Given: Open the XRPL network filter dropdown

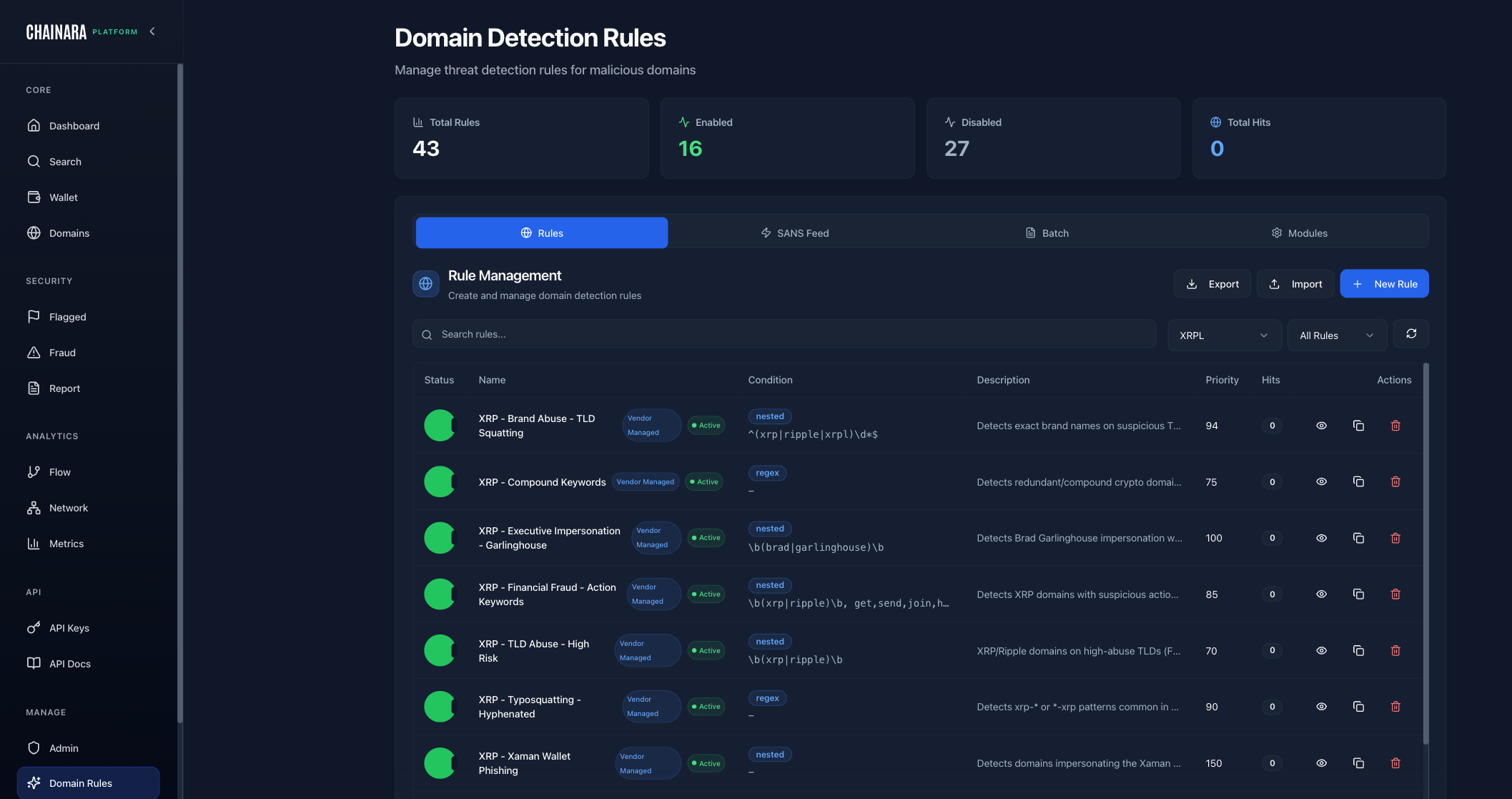Looking at the screenshot, I should point(1224,335).
